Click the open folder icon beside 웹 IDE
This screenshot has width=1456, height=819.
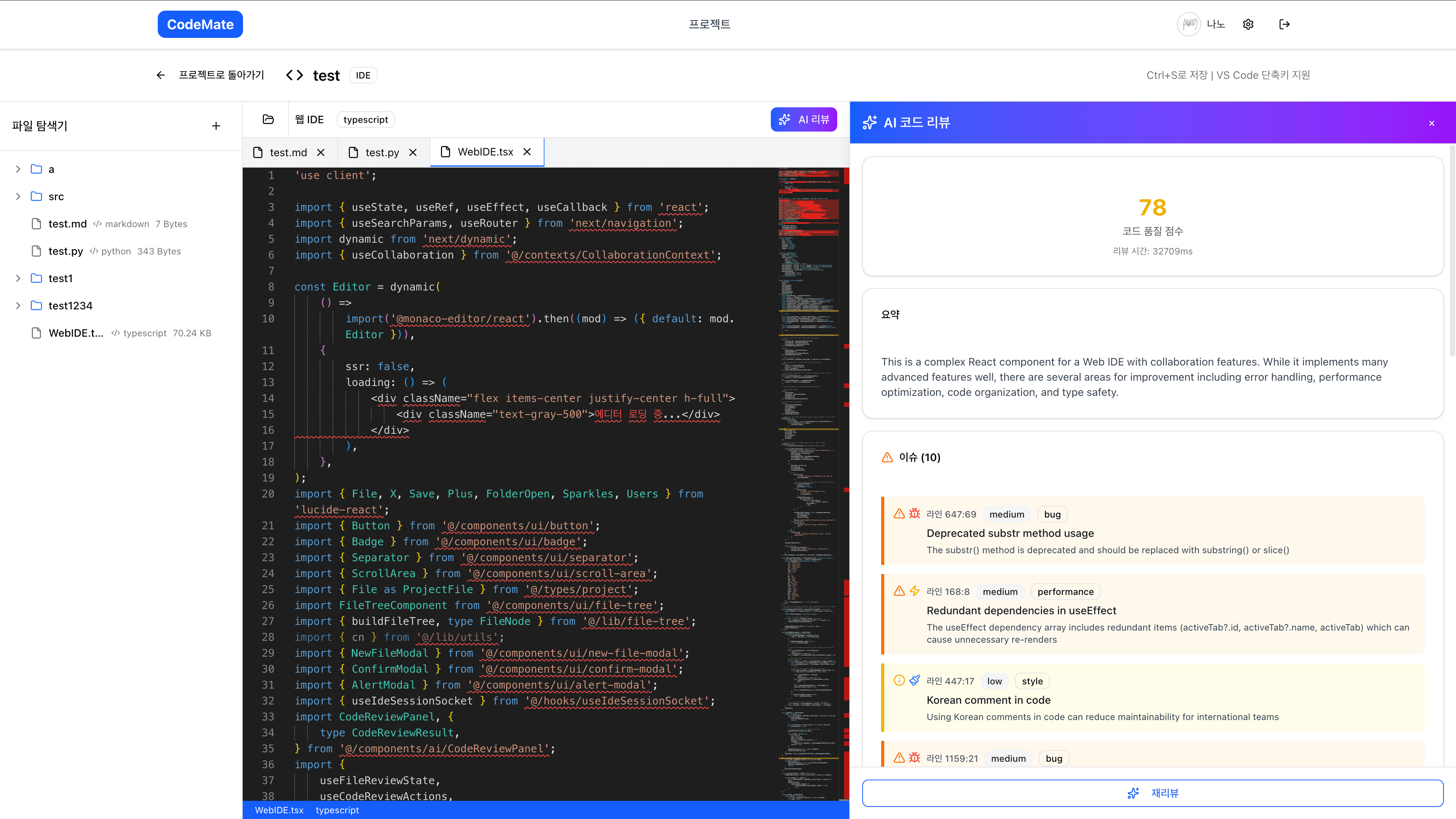pyautogui.click(x=268, y=119)
